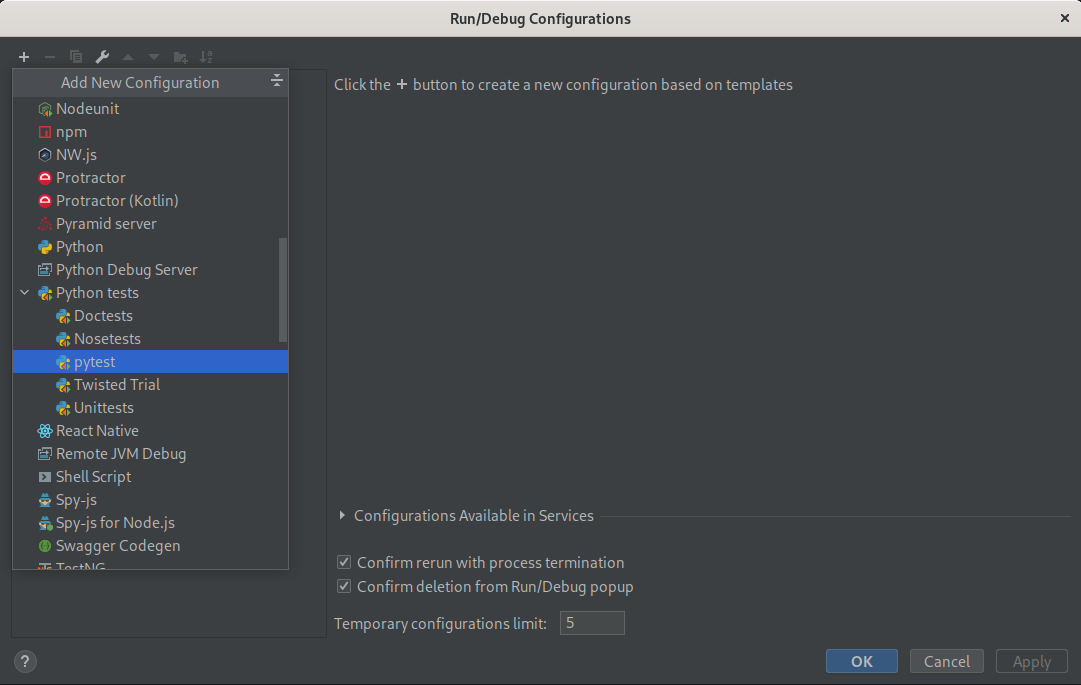Click the red npm icon
The height and width of the screenshot is (685, 1081).
pyautogui.click(x=45, y=132)
